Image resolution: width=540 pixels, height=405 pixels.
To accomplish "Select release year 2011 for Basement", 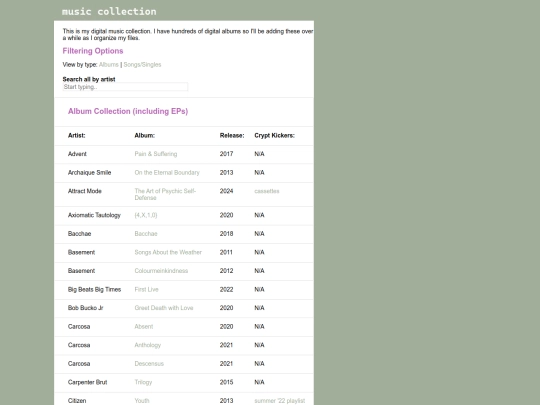I will click(x=226, y=252).
